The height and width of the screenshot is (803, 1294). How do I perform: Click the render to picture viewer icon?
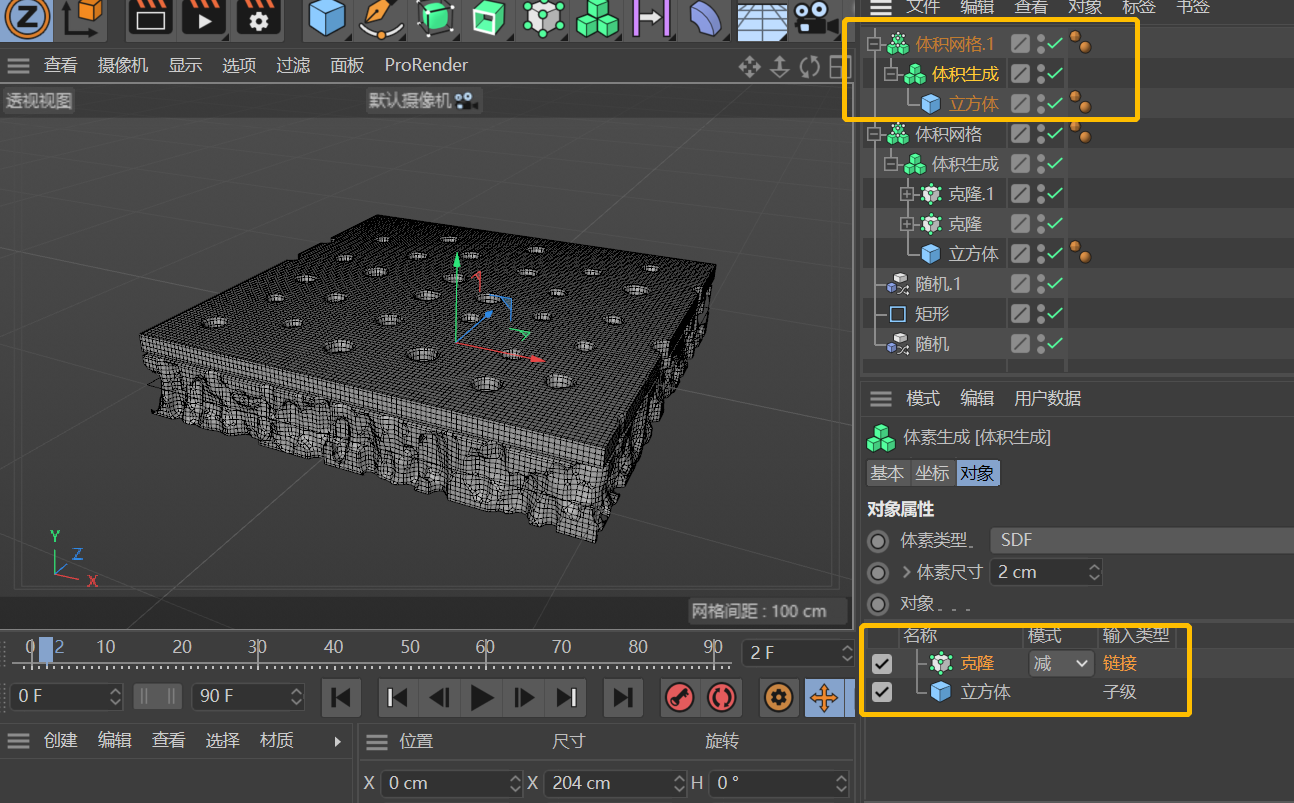(x=204, y=18)
